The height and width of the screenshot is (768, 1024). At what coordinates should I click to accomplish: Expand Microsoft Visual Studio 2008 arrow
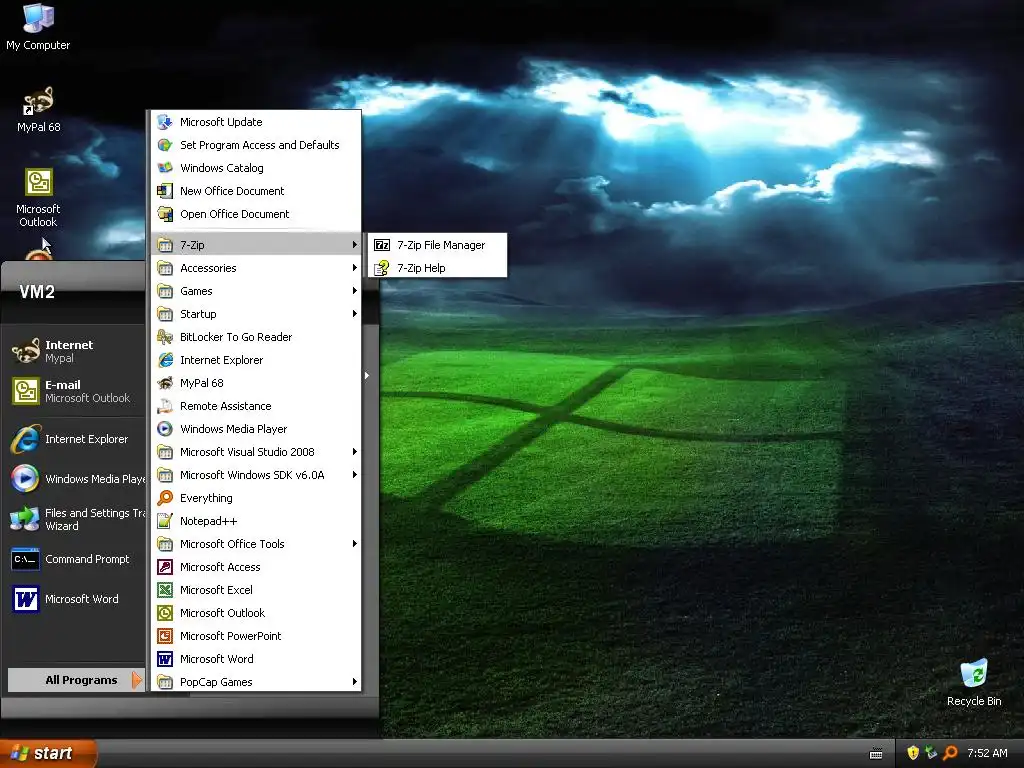point(355,452)
